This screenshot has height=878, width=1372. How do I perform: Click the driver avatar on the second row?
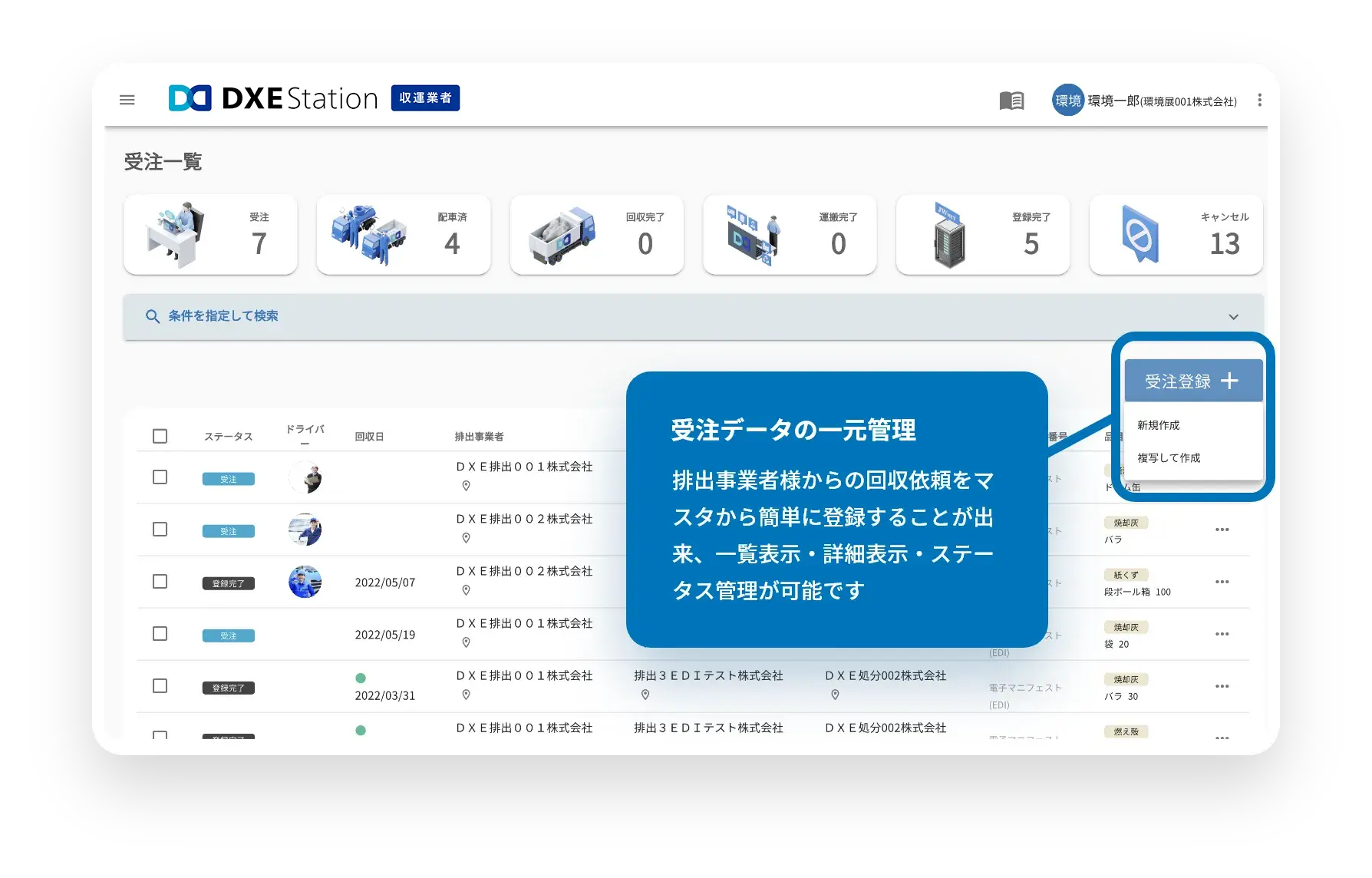[x=306, y=530]
